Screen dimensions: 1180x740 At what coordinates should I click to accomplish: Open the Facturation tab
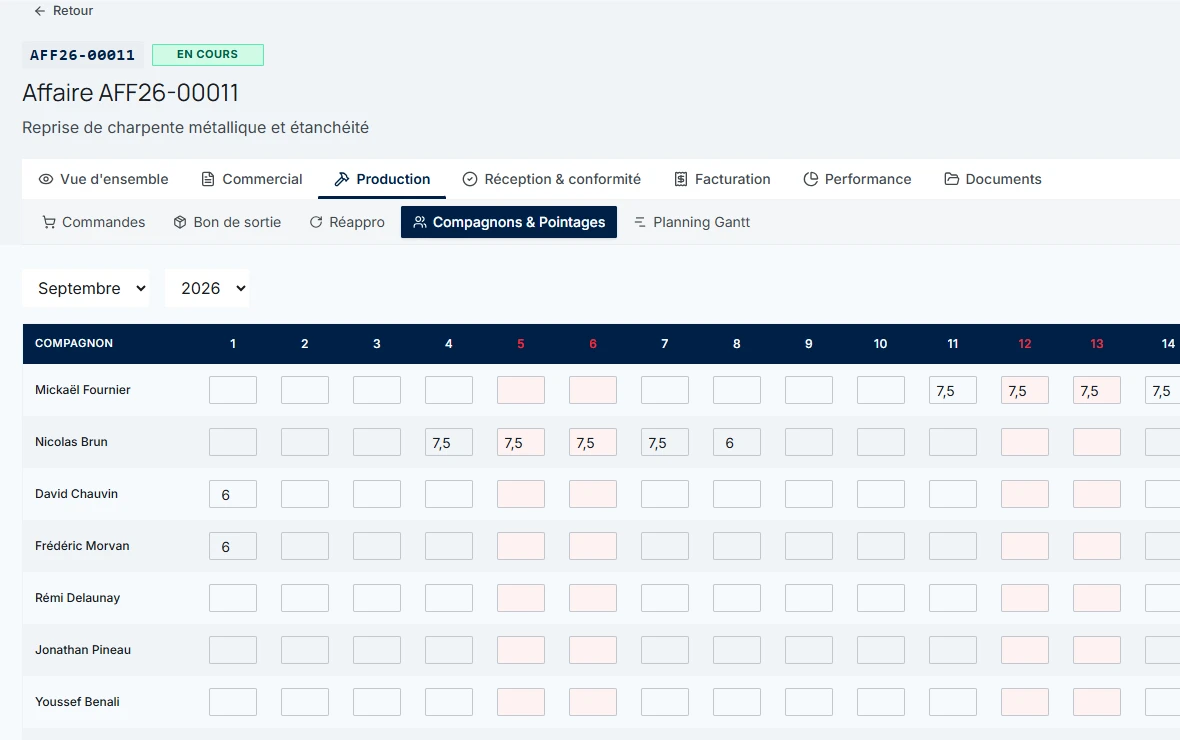722,179
